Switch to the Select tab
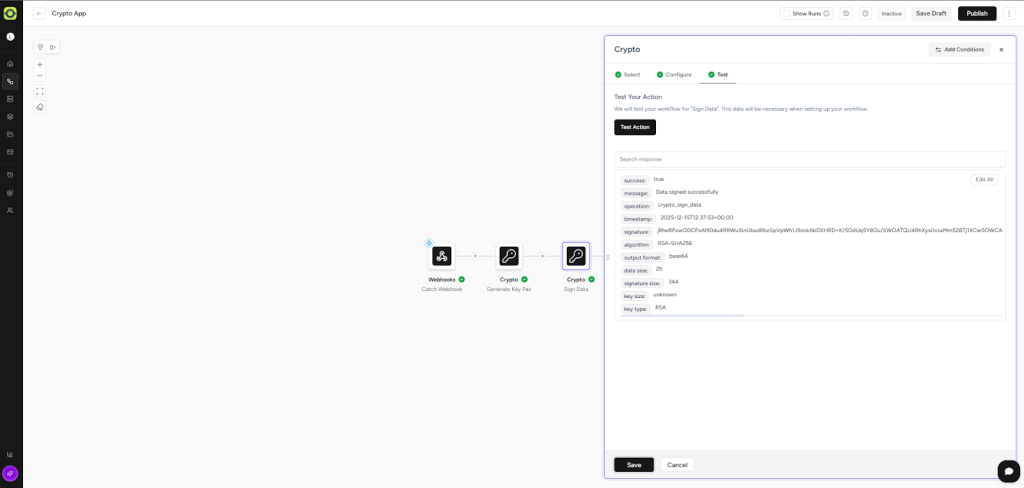 tap(627, 75)
